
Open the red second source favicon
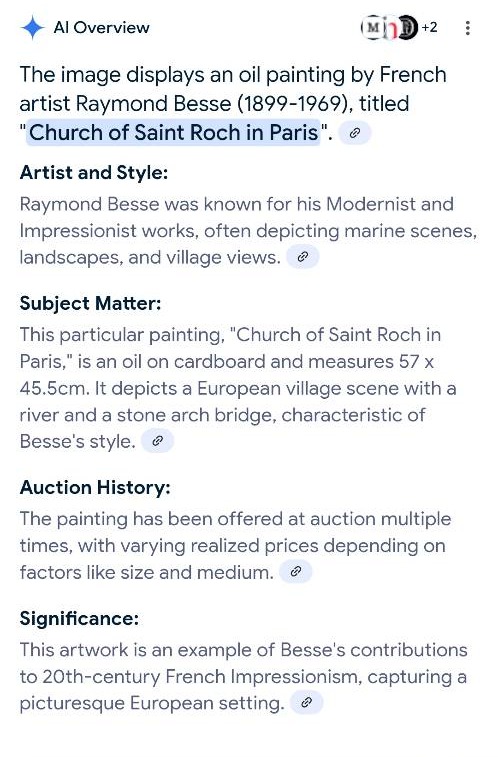pyautogui.click(x=391, y=29)
